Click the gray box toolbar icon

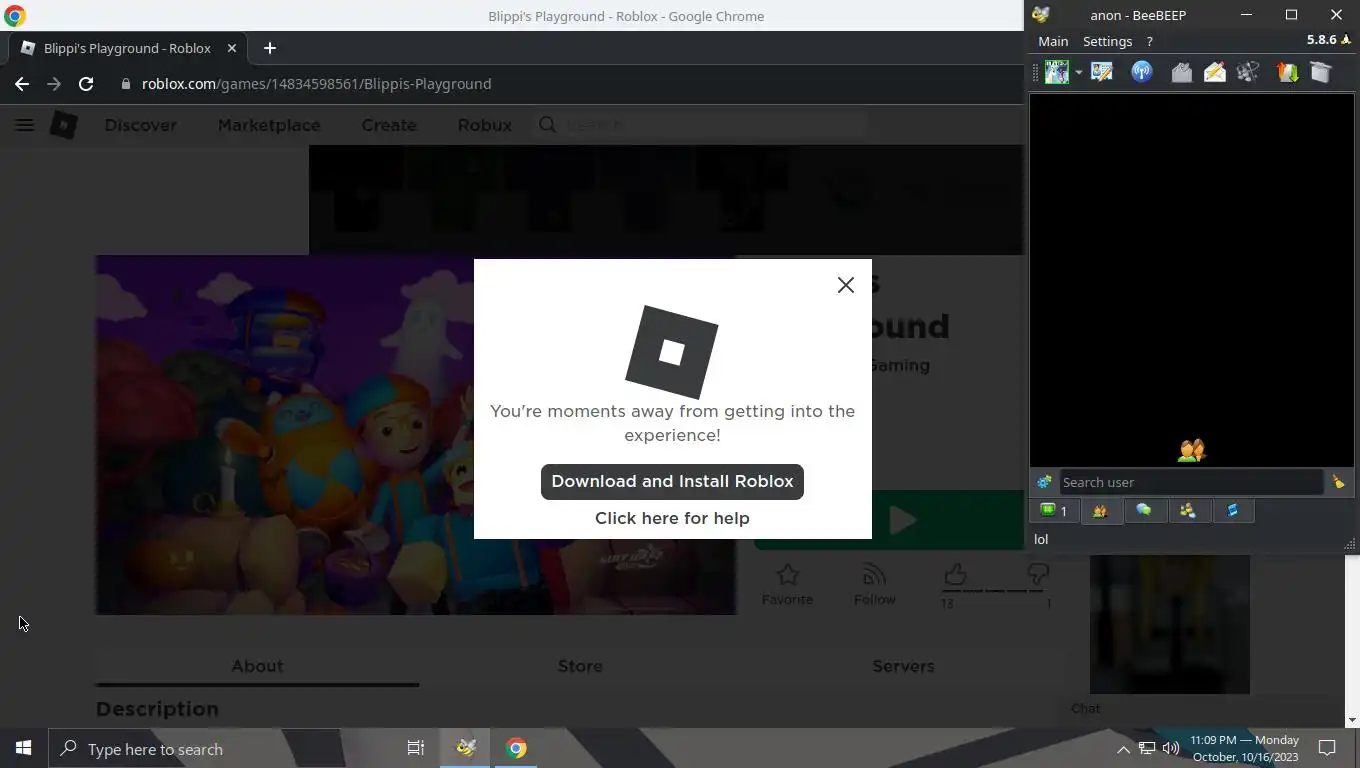pyautogui.click(x=1321, y=72)
